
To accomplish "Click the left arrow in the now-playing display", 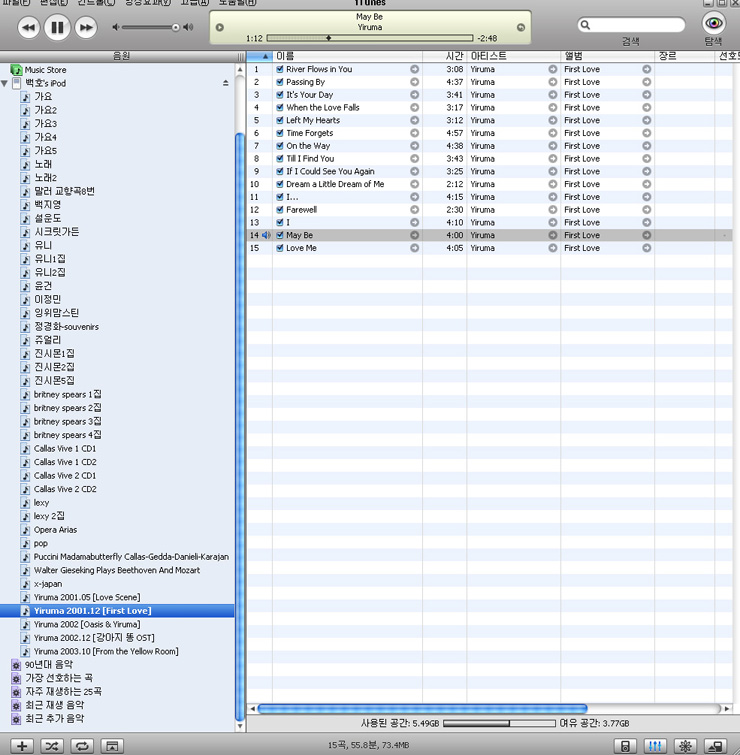I will click(x=220, y=27).
